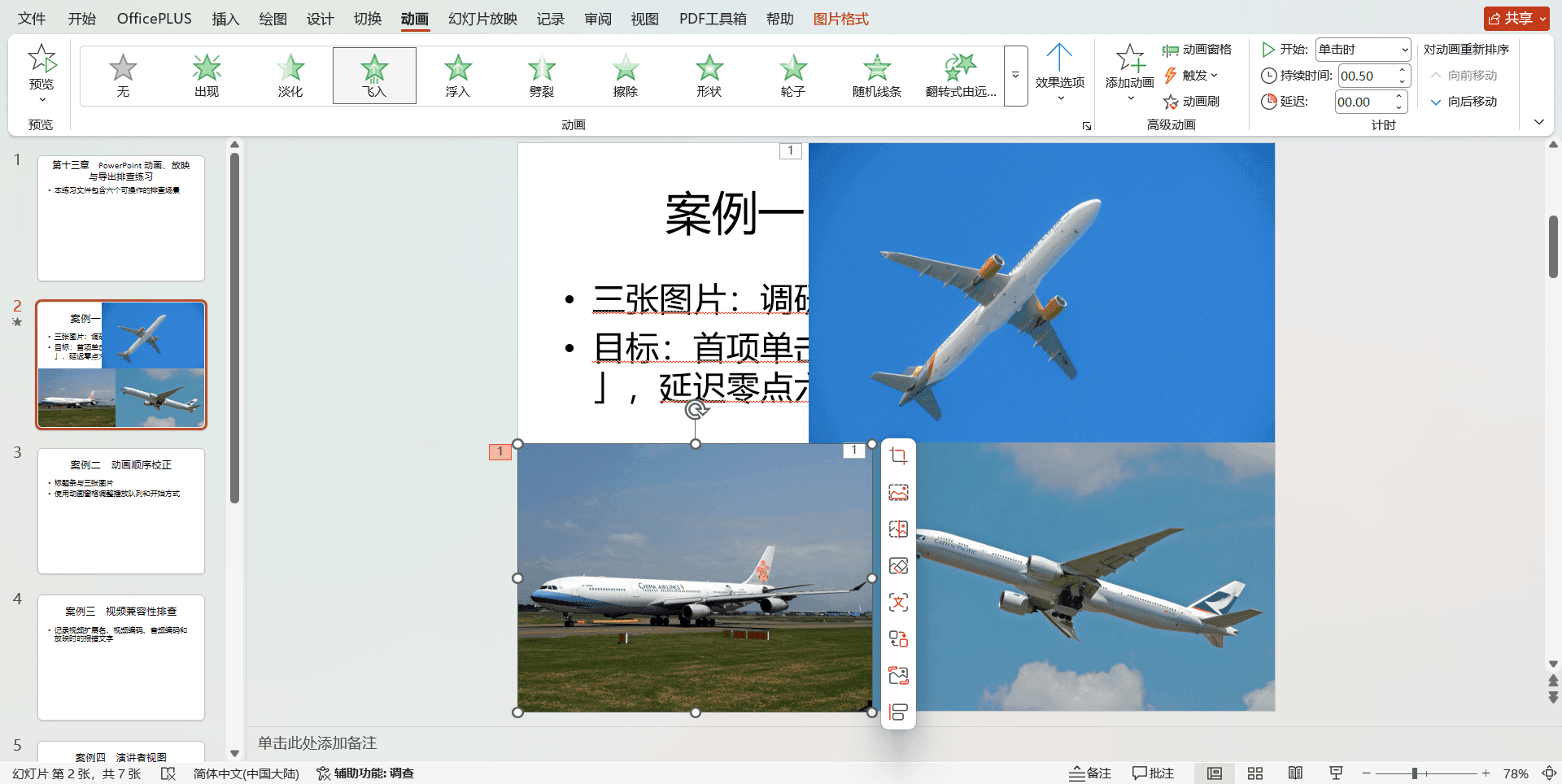This screenshot has width=1562, height=784.
Task: Open the 文件 (File) menu
Action: coord(32,19)
